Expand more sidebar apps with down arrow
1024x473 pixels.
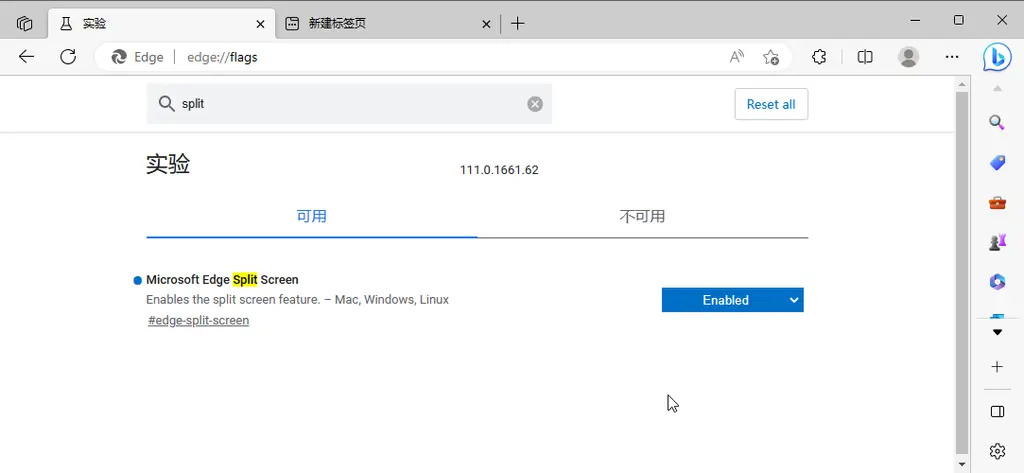996,331
